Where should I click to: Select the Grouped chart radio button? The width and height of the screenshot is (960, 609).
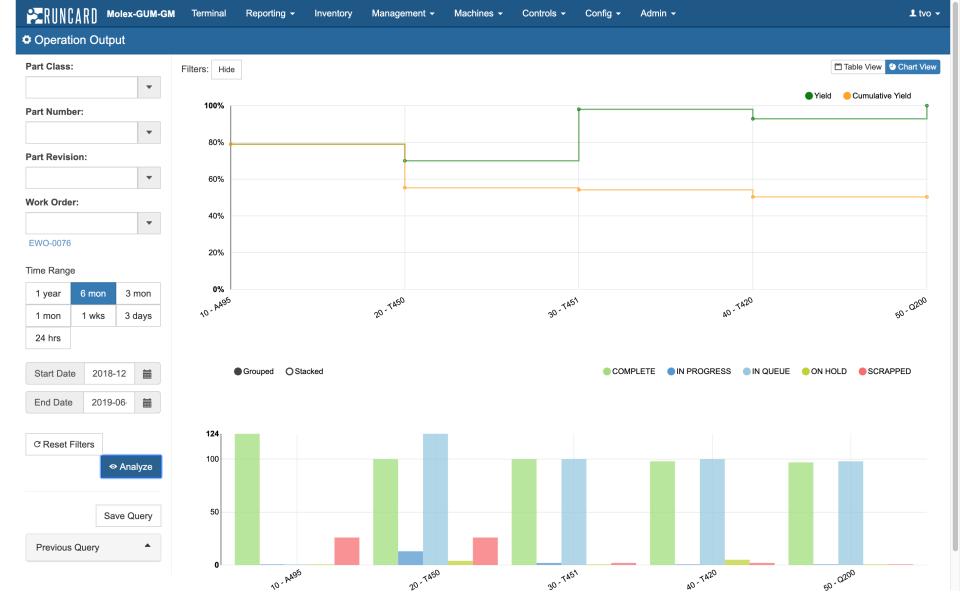pos(237,371)
